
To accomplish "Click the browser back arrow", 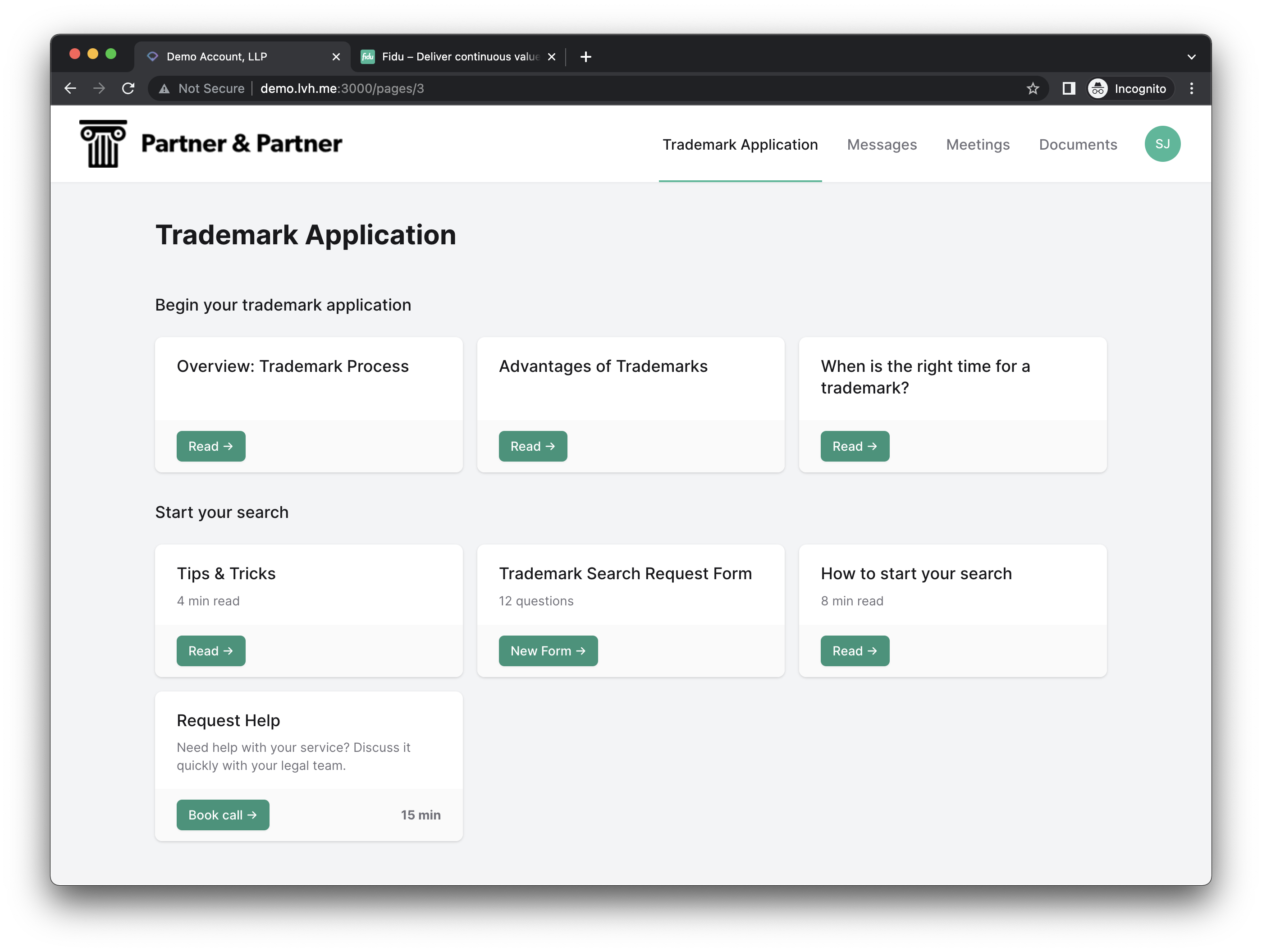I will 70,88.
